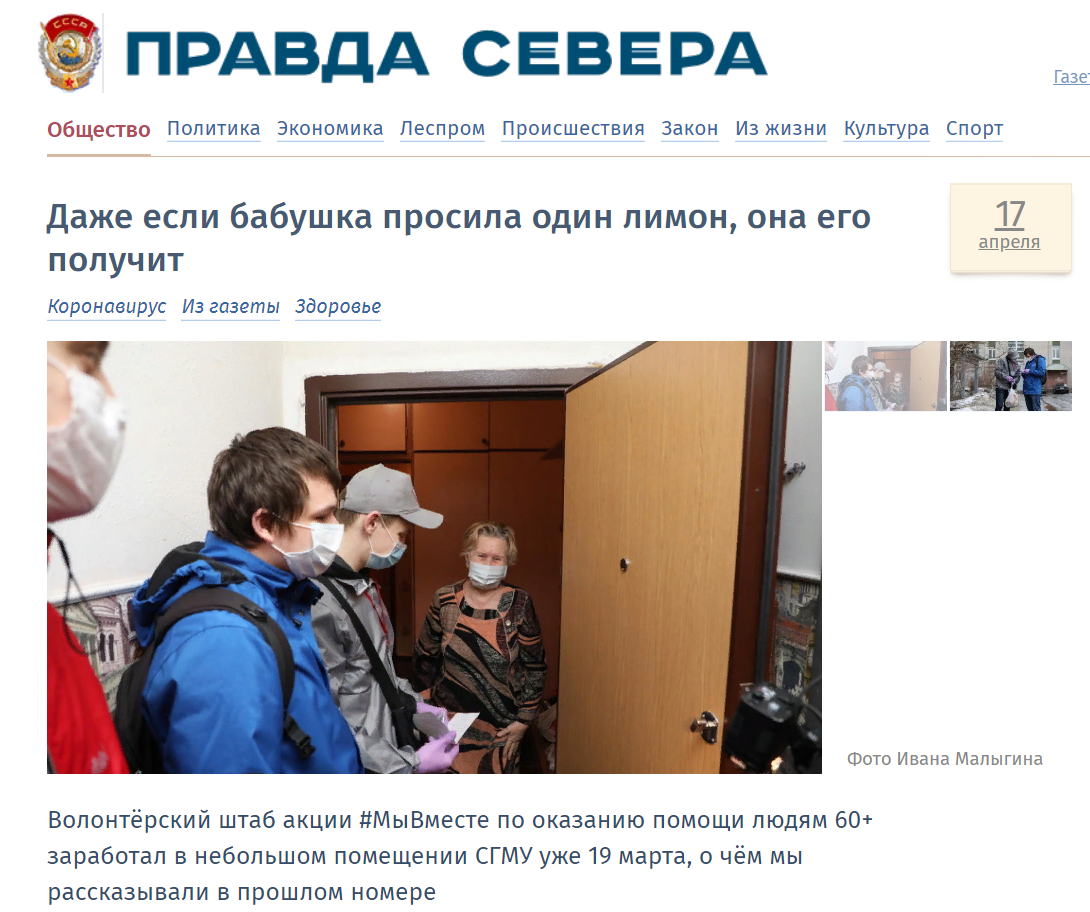Click the Коронавирус tag
The width and height of the screenshot is (1090, 912).
[107, 307]
